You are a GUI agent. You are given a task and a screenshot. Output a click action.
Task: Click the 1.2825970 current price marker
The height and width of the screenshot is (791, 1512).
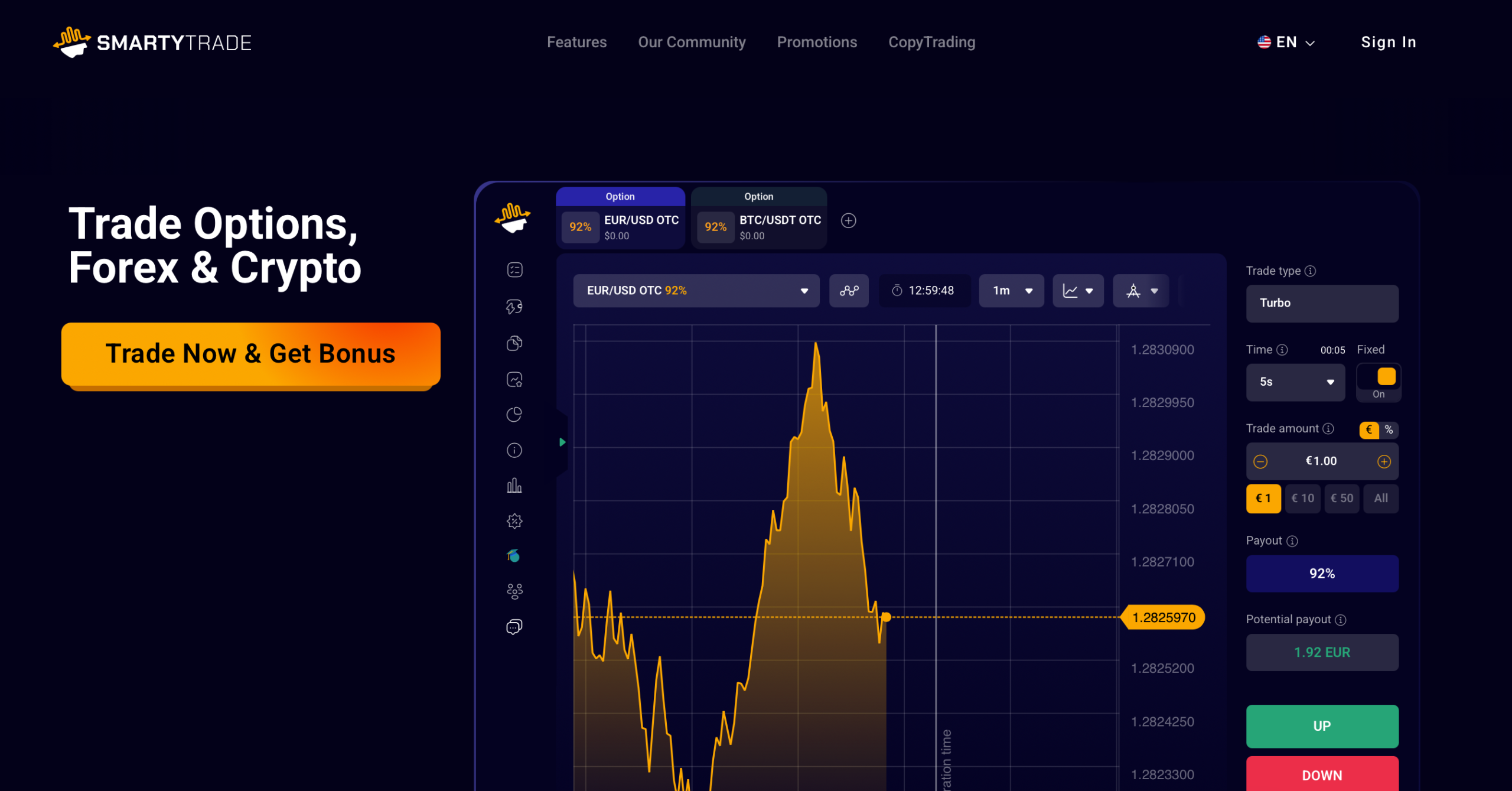[1164, 617]
